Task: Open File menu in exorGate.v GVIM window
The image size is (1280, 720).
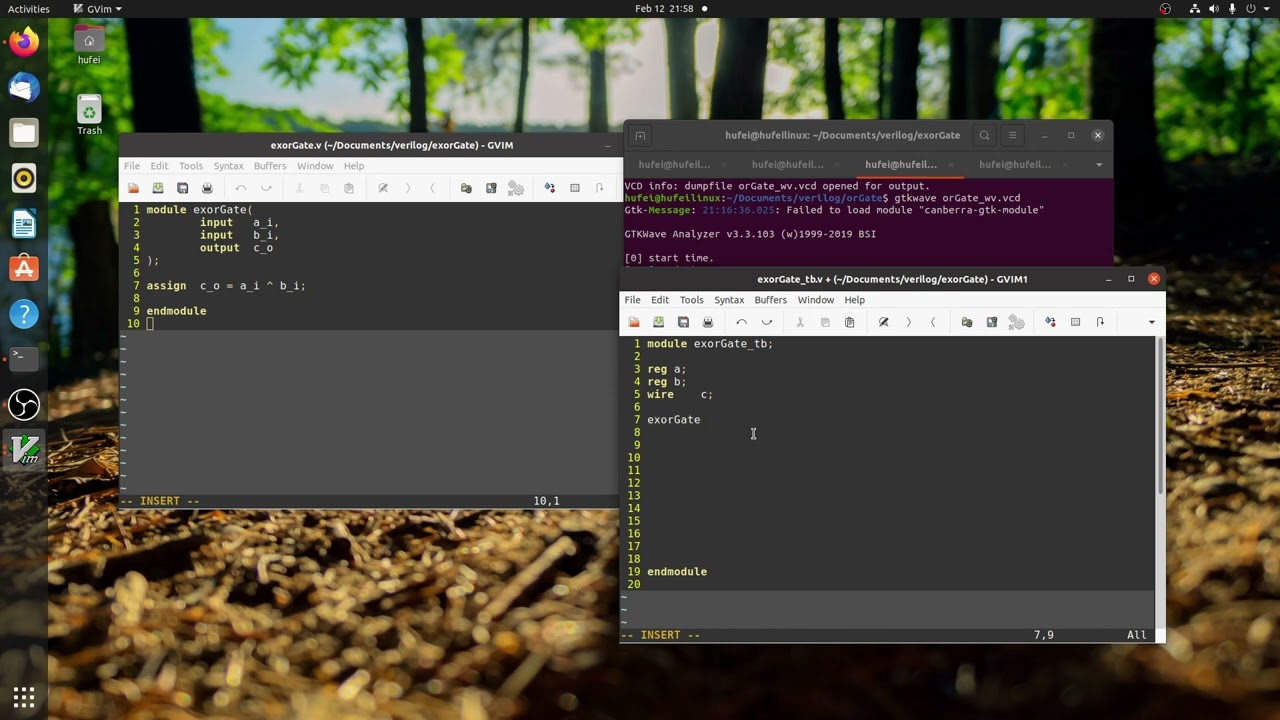Action: point(132,166)
